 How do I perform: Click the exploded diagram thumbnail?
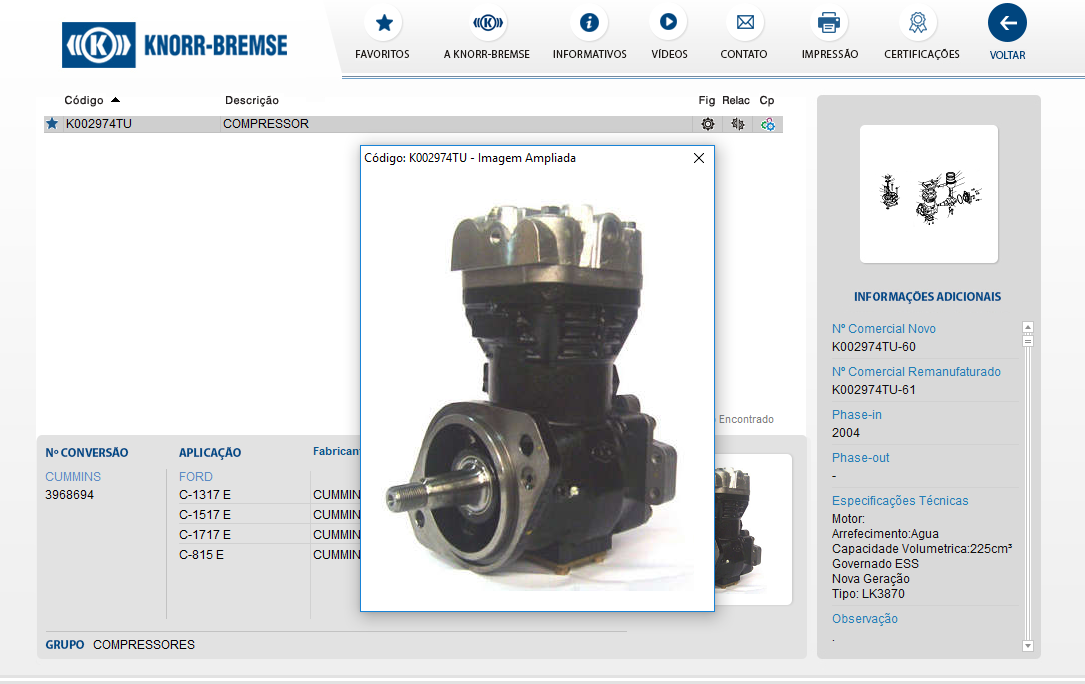[x=928, y=193]
